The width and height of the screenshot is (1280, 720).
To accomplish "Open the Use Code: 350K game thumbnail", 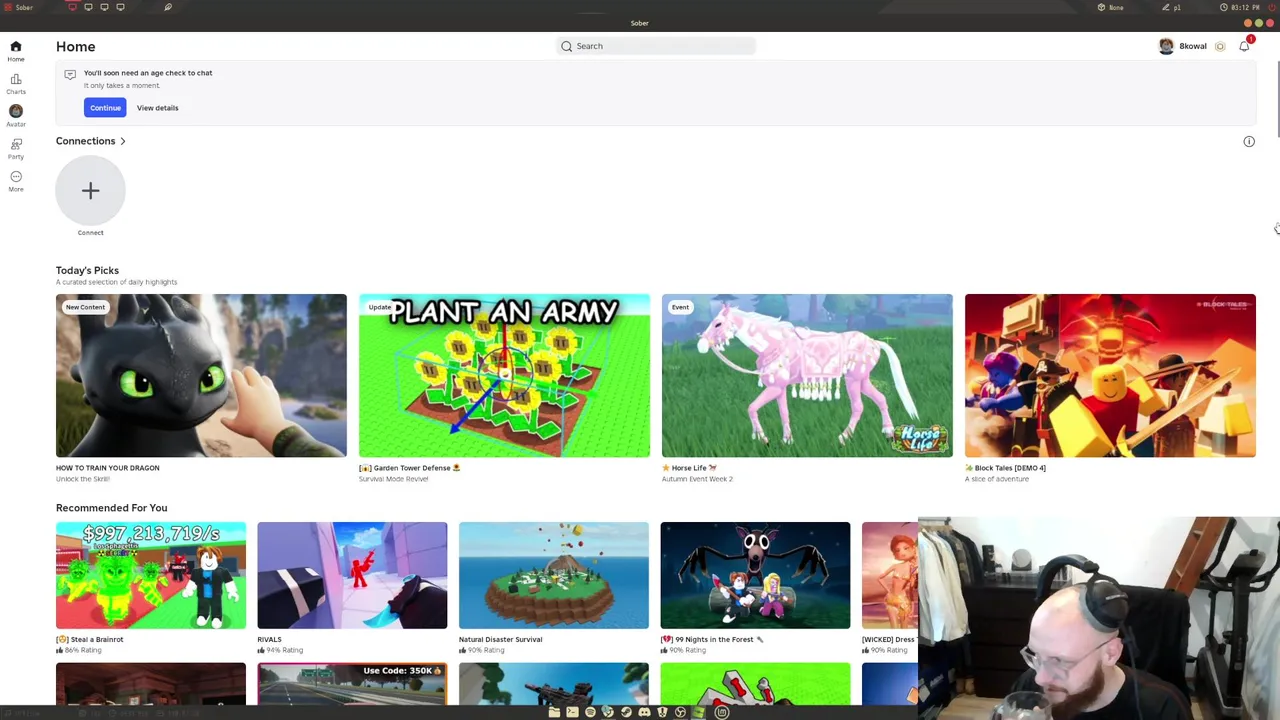I will tap(352, 684).
